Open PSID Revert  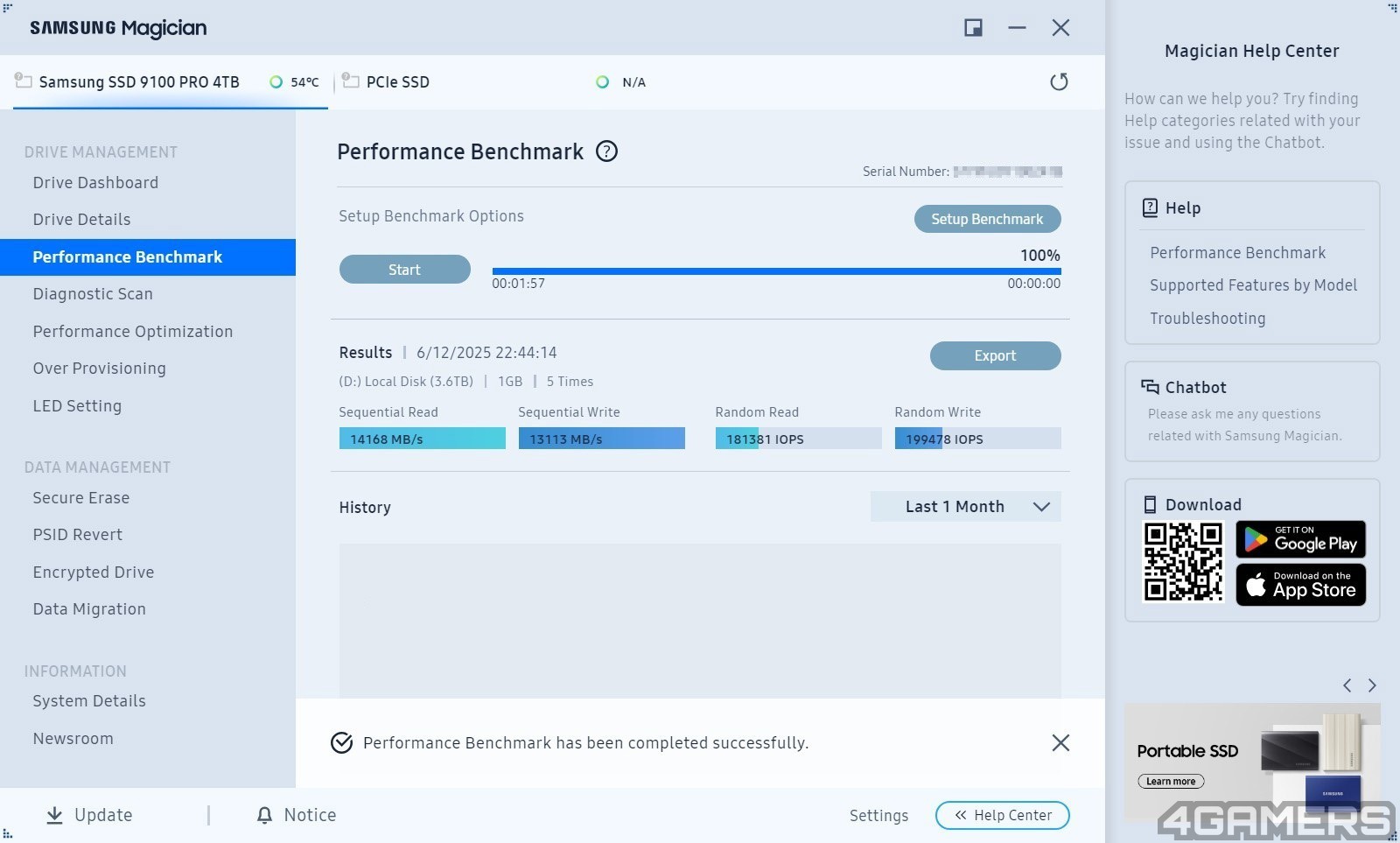point(78,535)
